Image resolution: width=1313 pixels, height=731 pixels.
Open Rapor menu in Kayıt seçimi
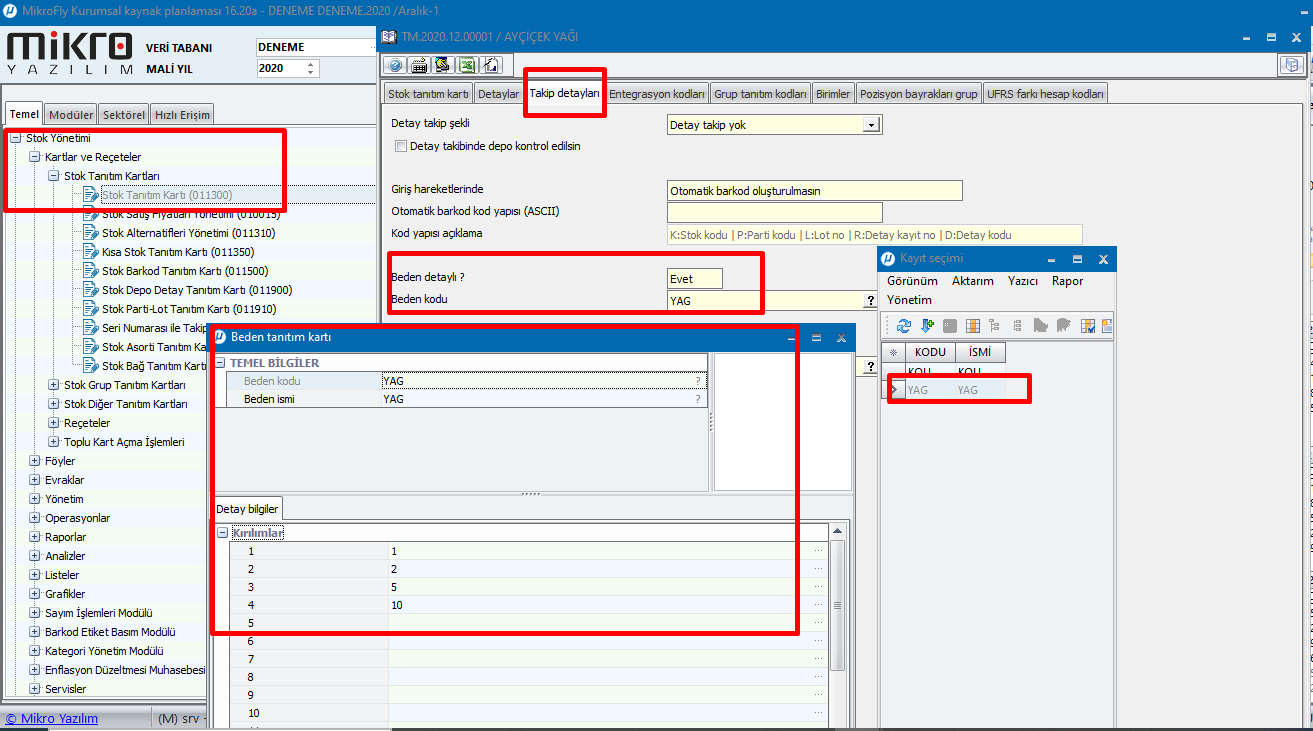1067,281
